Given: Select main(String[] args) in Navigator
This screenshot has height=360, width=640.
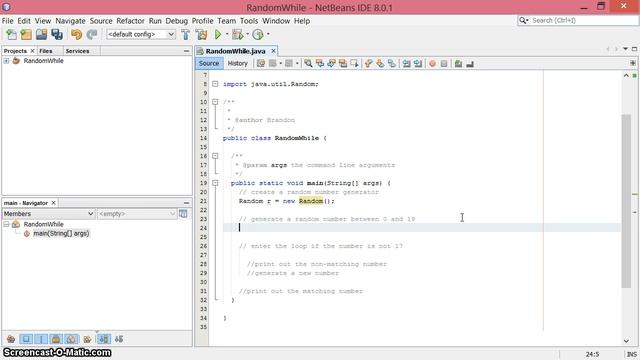Looking at the screenshot, I should point(61,233).
